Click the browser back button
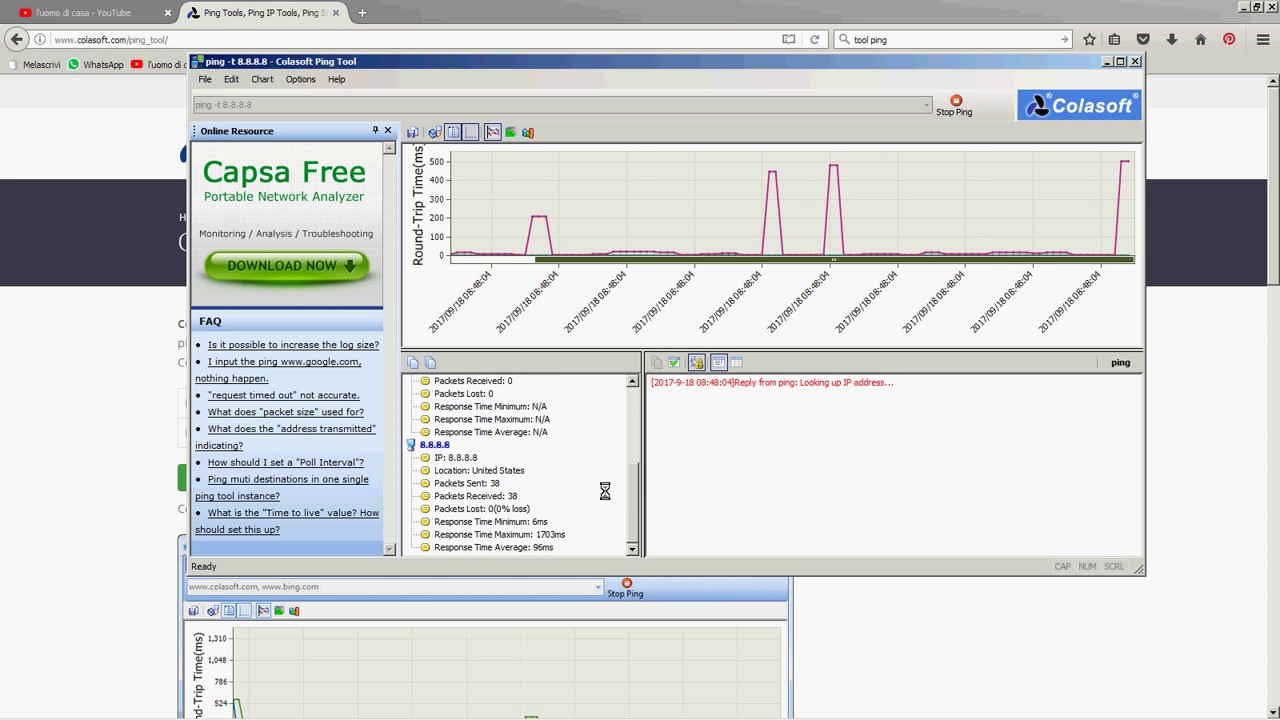 pyautogui.click(x=17, y=39)
